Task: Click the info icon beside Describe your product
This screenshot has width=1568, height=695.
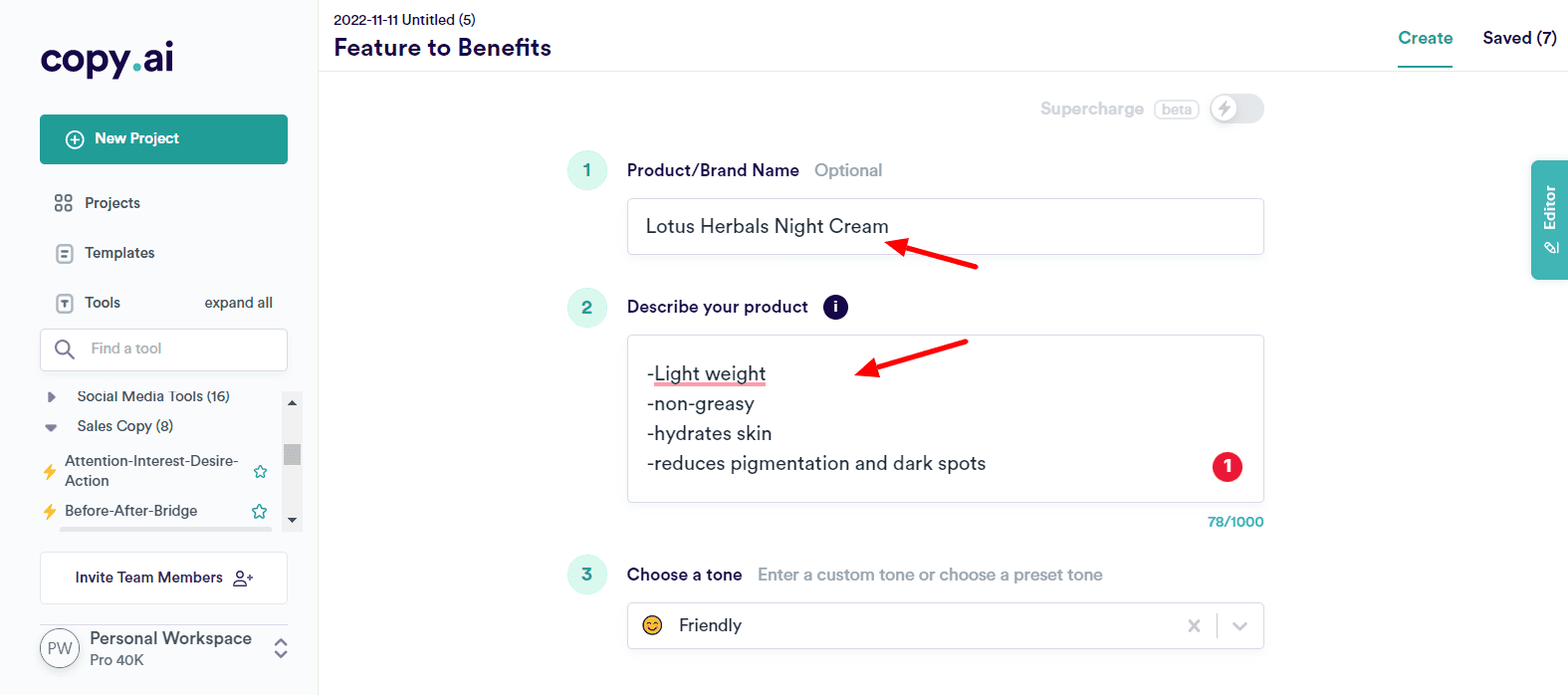Action: pos(835,307)
